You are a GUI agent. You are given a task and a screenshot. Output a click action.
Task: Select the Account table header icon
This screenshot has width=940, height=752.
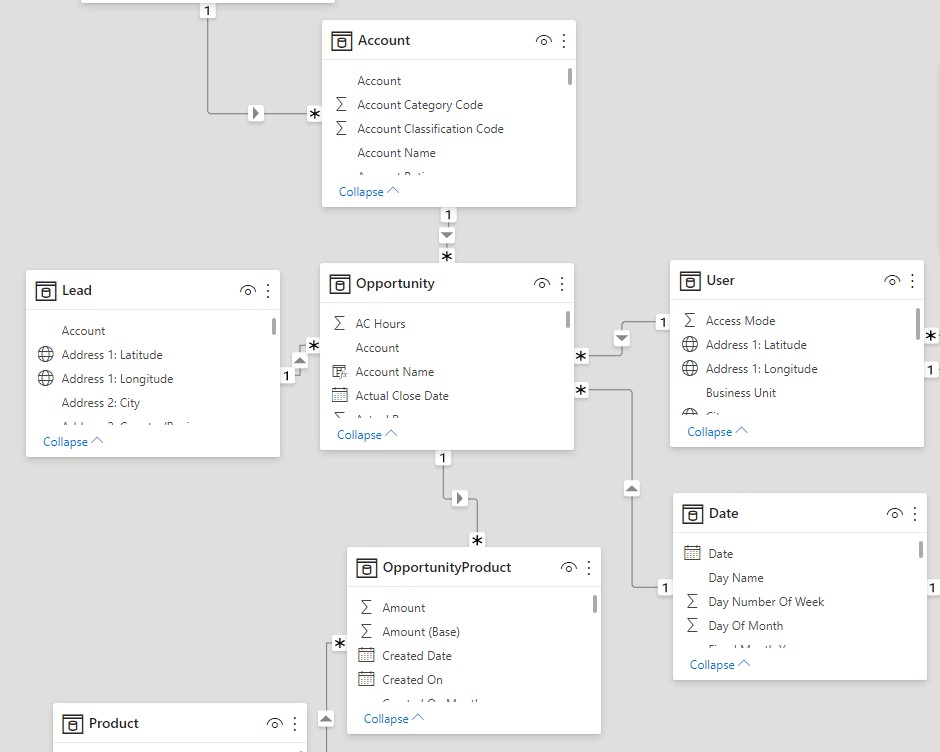tap(340, 40)
